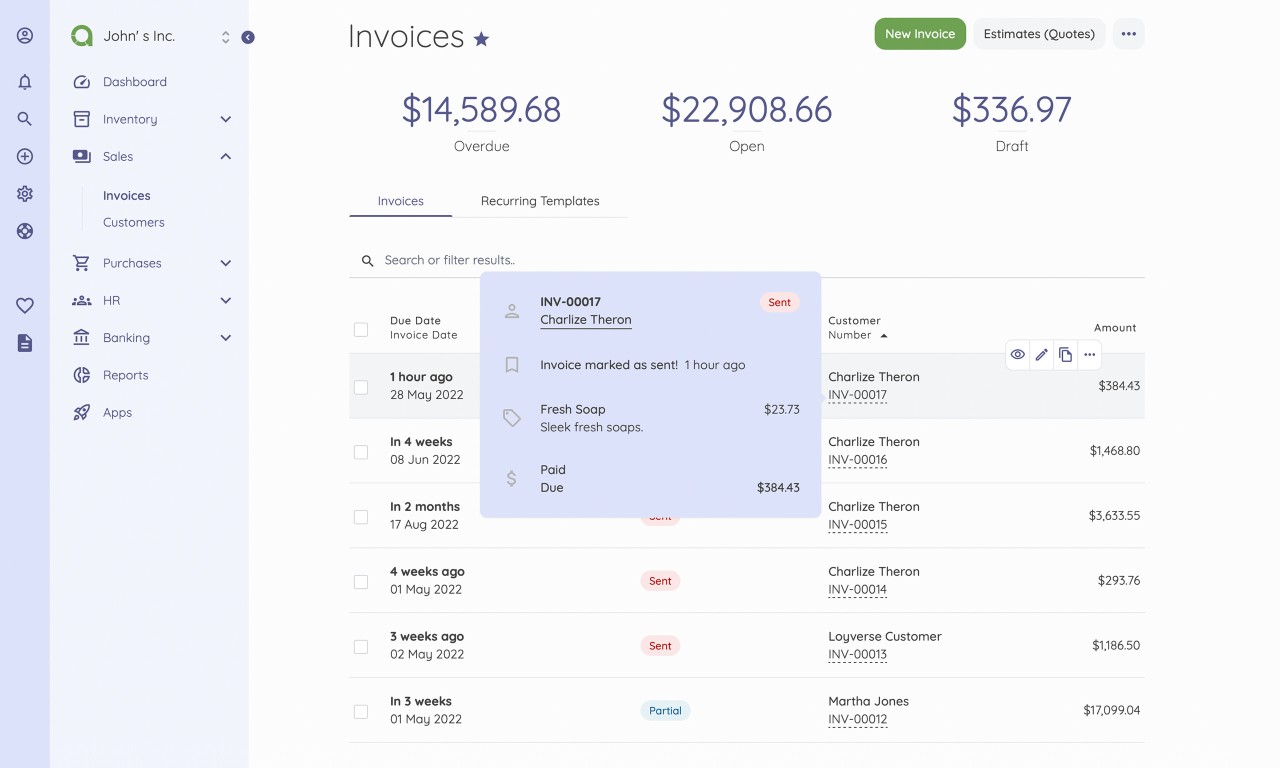Viewport: 1280px width, 768px height.
Task: Click the edit pencil icon for INV-00017
Action: (1041, 355)
